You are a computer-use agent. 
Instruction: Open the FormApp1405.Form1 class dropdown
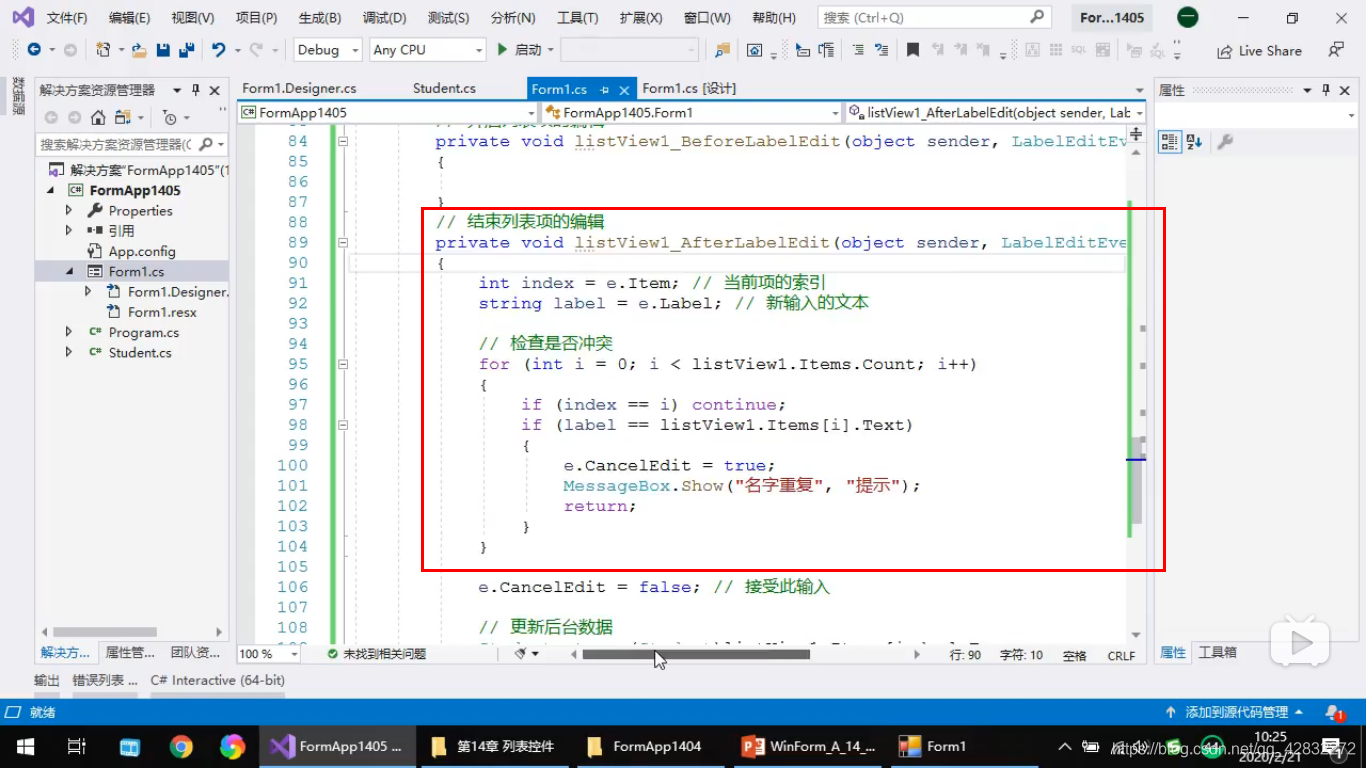pos(692,113)
